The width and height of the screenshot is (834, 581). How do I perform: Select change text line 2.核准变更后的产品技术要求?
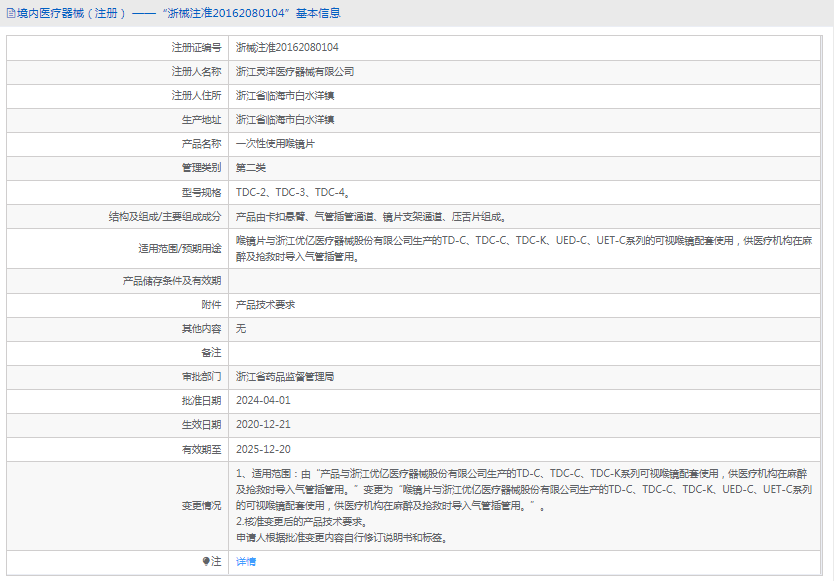pos(301,521)
